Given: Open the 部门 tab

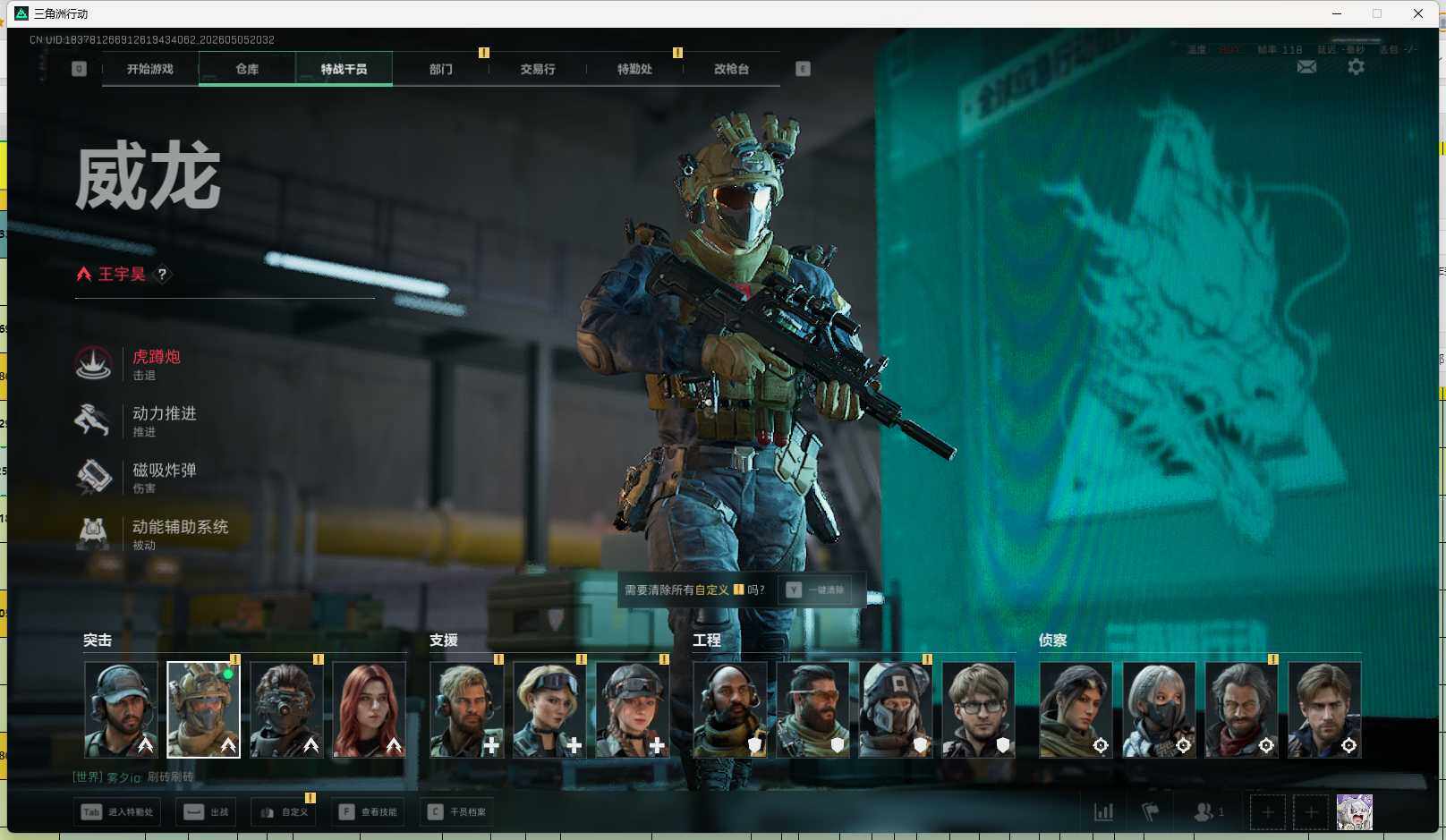Looking at the screenshot, I should [x=441, y=69].
